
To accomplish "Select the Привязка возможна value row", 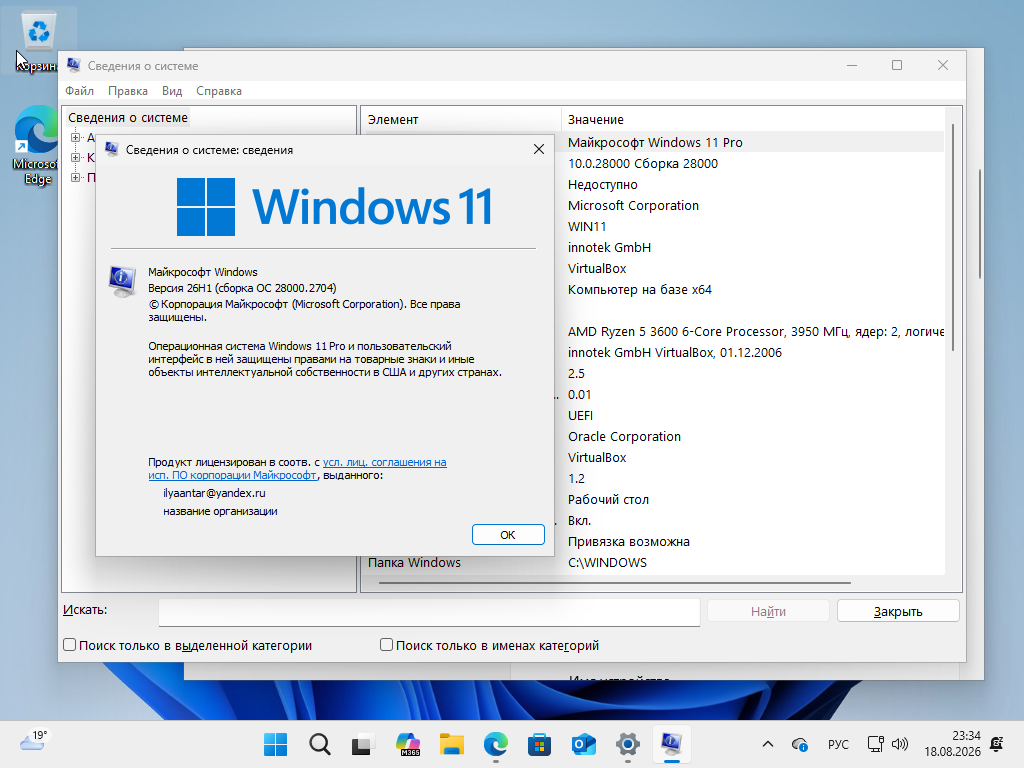I will (629, 541).
